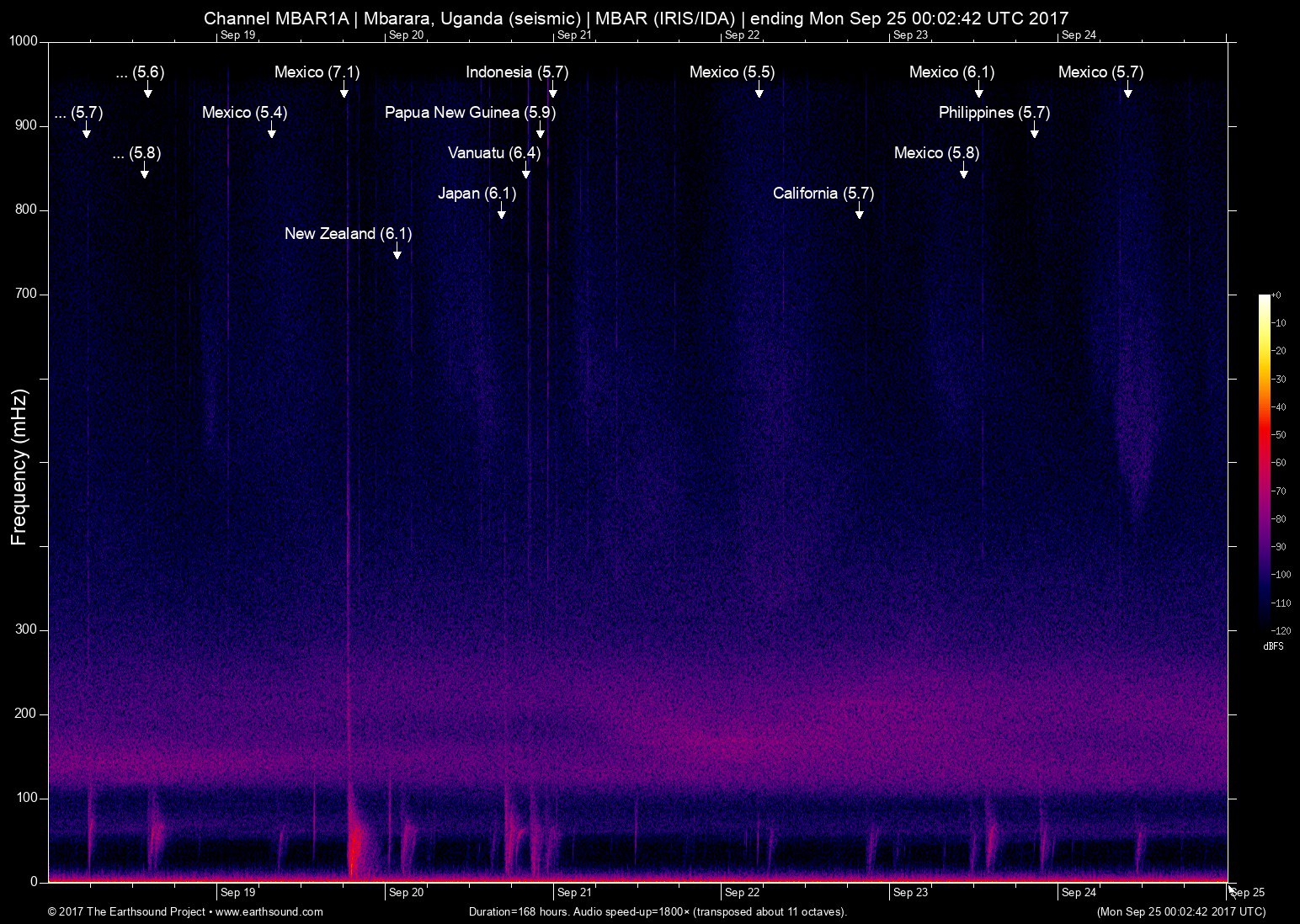Viewport: 1300px width, 924px height.
Task: Click the Sep 23 label on bottom axis
Action: coord(910,892)
